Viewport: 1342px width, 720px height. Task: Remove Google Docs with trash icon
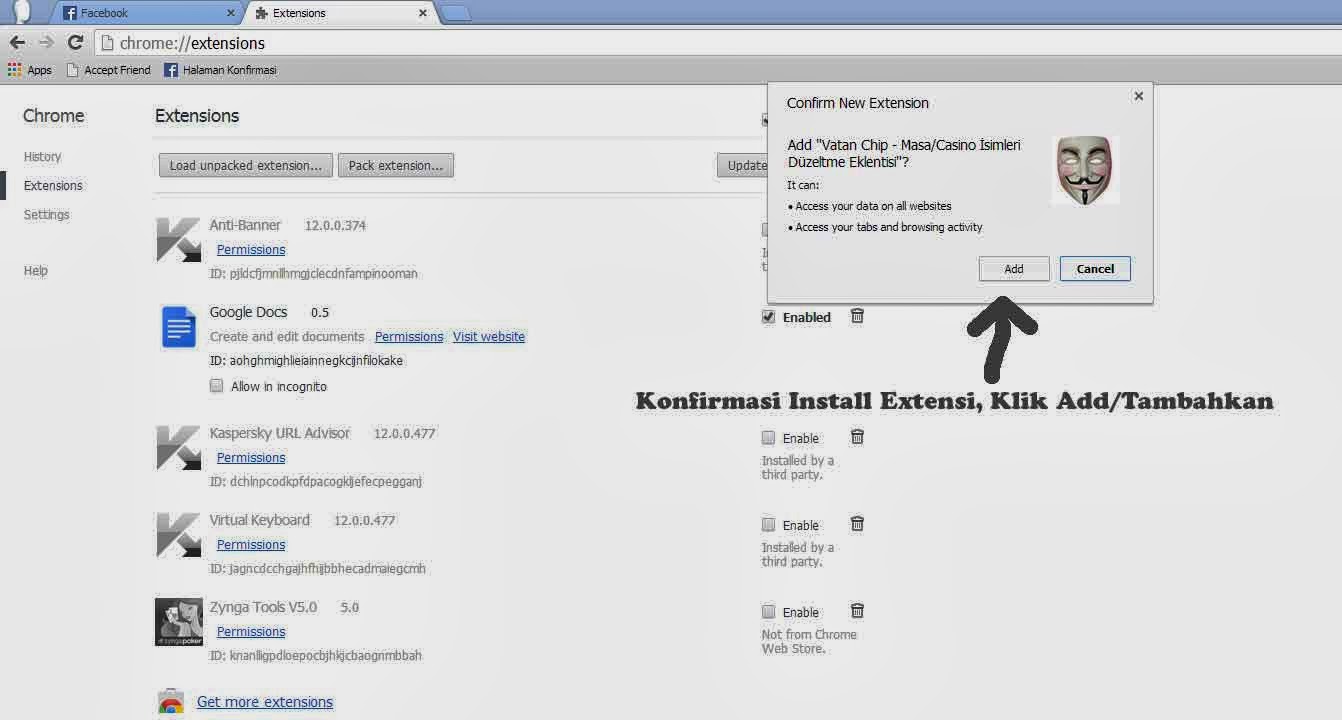[857, 316]
